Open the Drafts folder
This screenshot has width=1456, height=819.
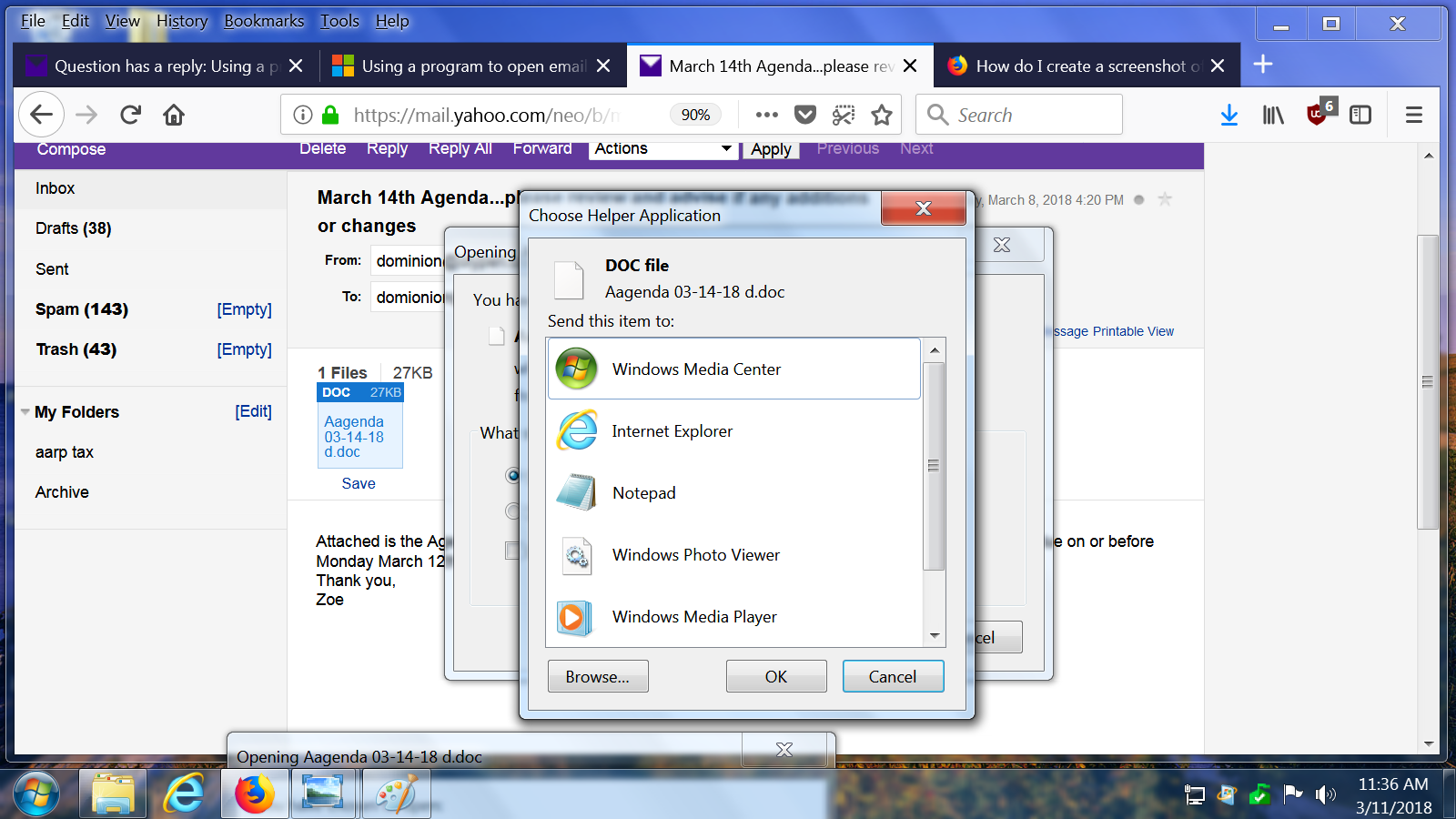74,228
